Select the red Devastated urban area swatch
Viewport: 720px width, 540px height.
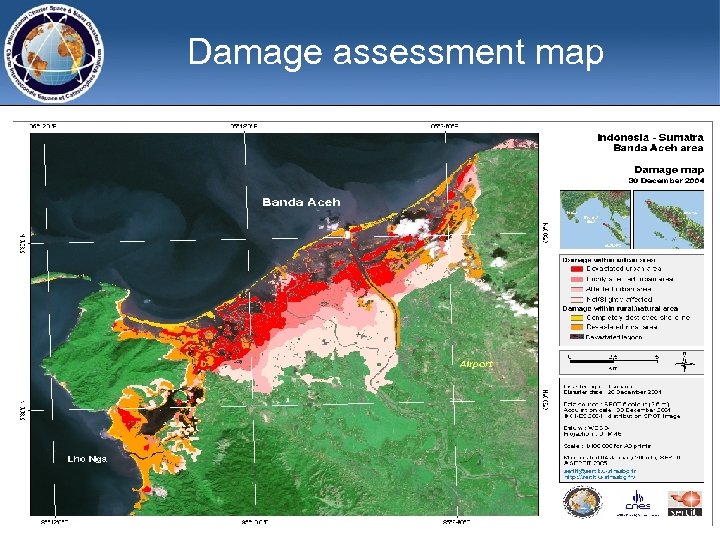576,269
